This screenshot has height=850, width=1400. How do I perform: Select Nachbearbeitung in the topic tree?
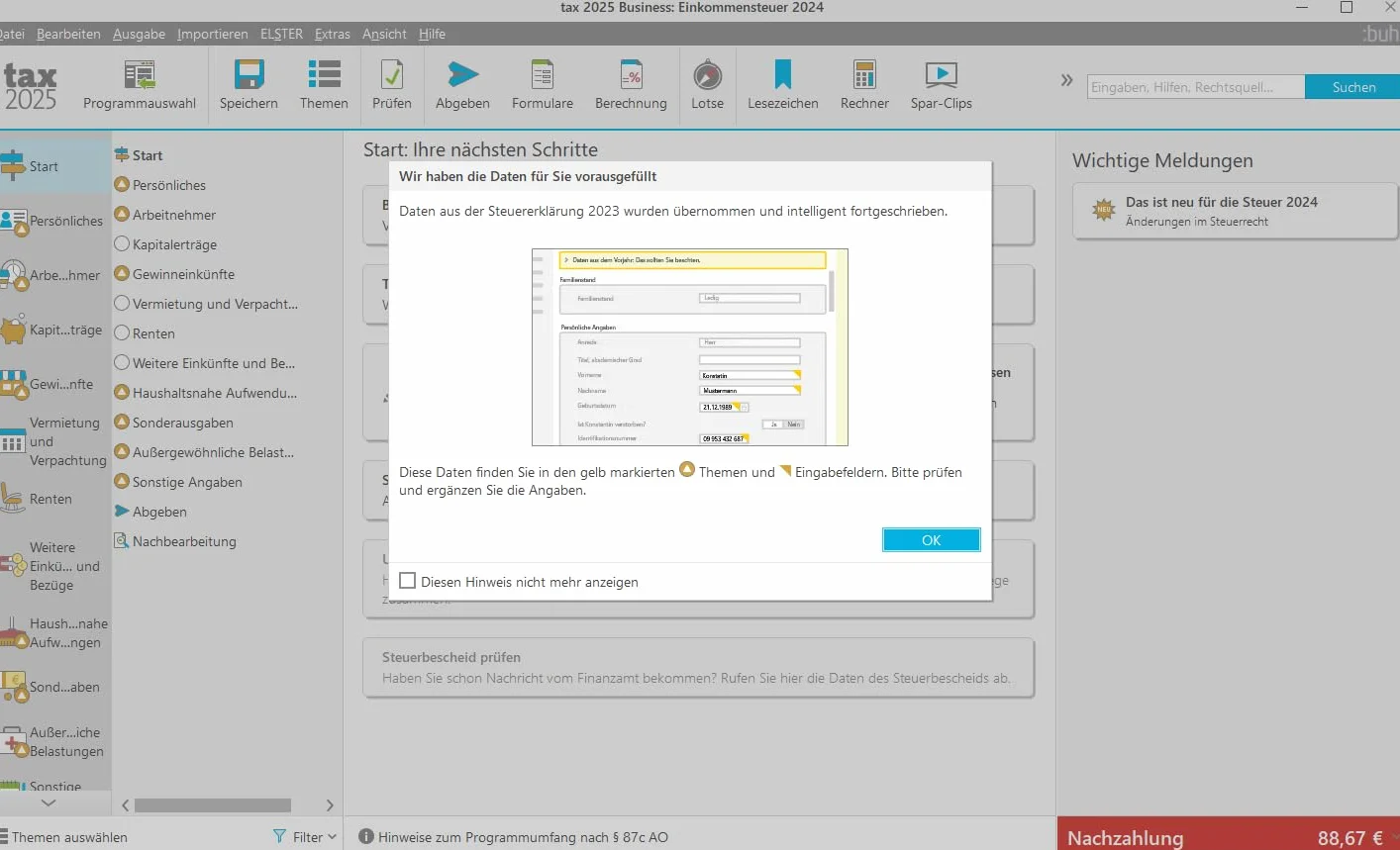pos(175,541)
